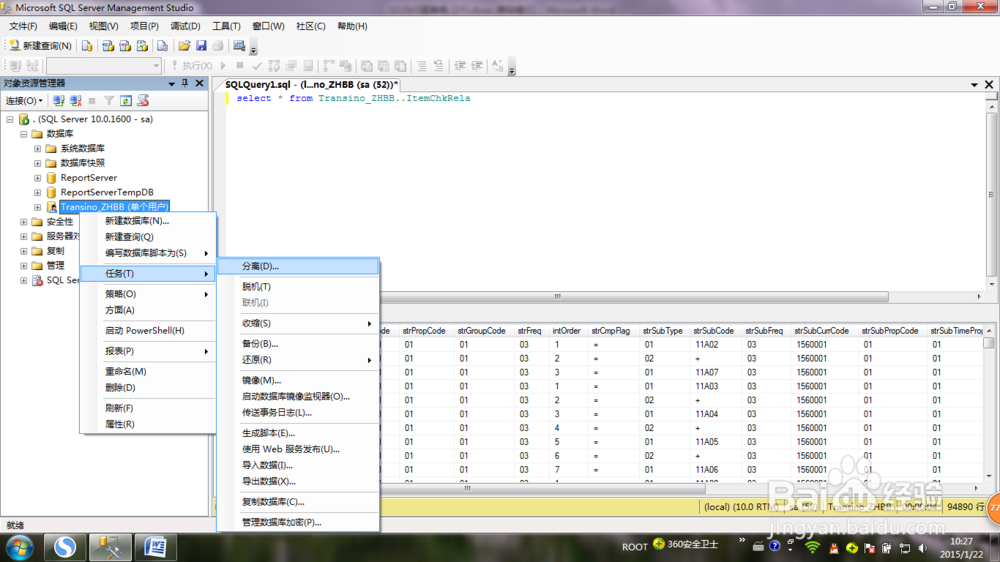Open the 帮助(H) menu

coord(352,26)
